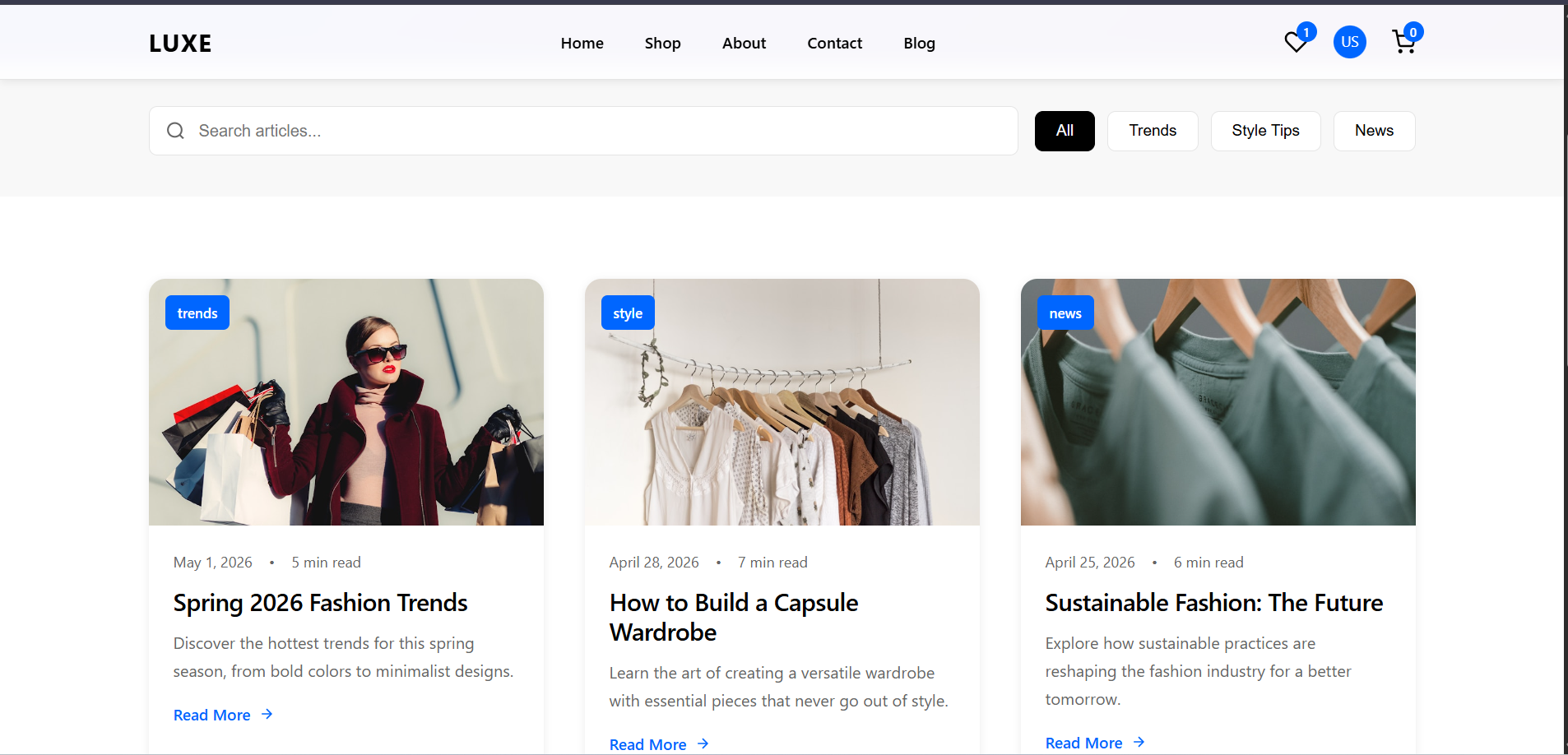Open the shopping woman article image
Image resolution: width=1568 pixels, height=755 pixels.
(x=346, y=402)
